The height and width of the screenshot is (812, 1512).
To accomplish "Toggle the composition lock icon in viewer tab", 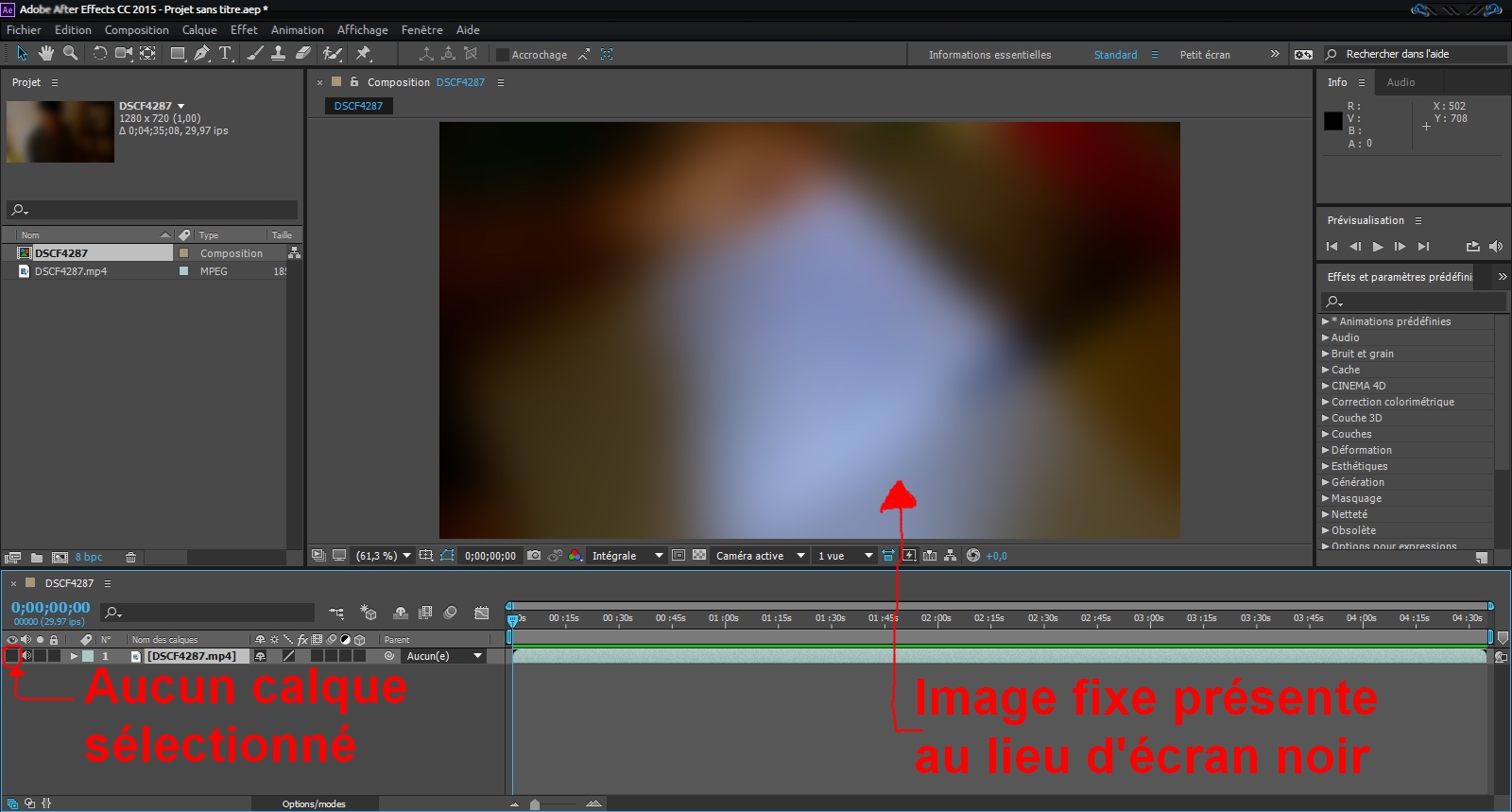I will [x=354, y=82].
